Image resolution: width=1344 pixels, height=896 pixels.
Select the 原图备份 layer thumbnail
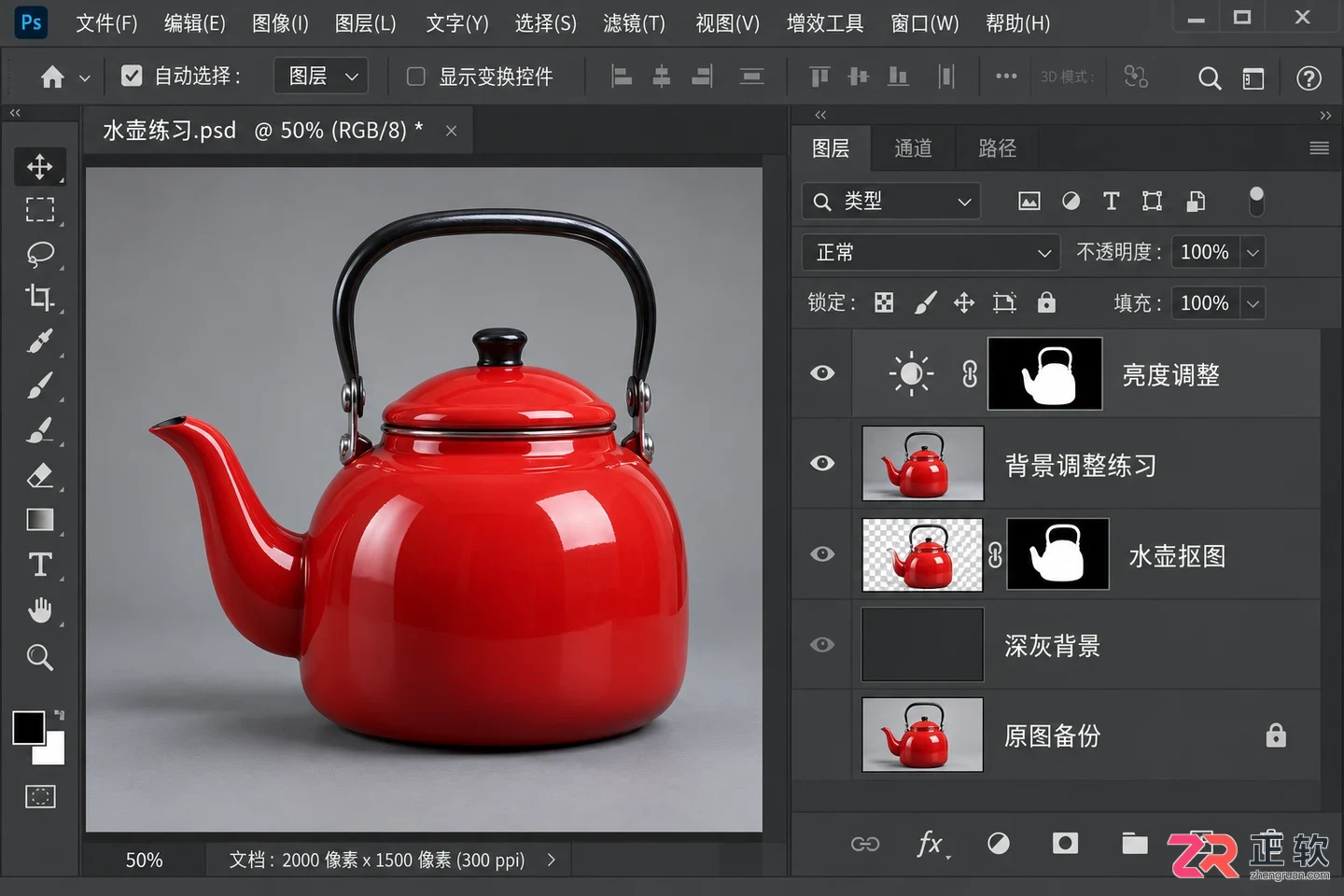point(922,735)
